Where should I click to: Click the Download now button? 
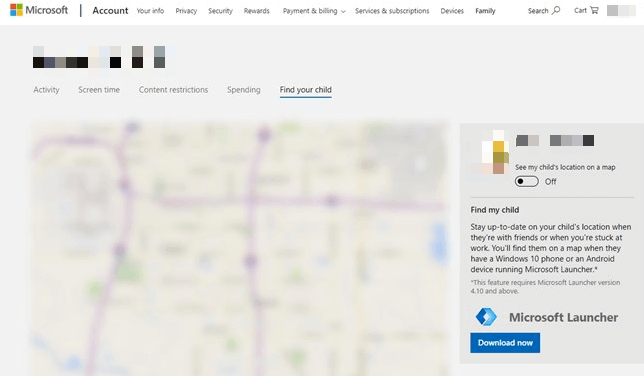tap(505, 343)
